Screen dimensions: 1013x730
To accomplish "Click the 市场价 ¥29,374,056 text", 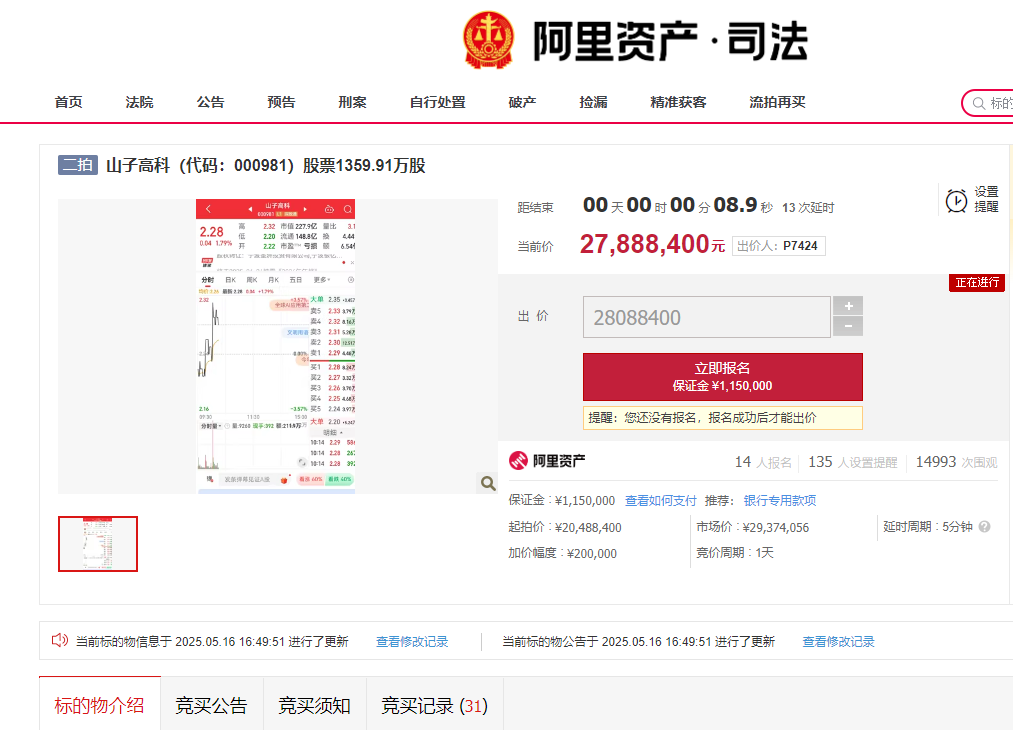I will 752,527.
